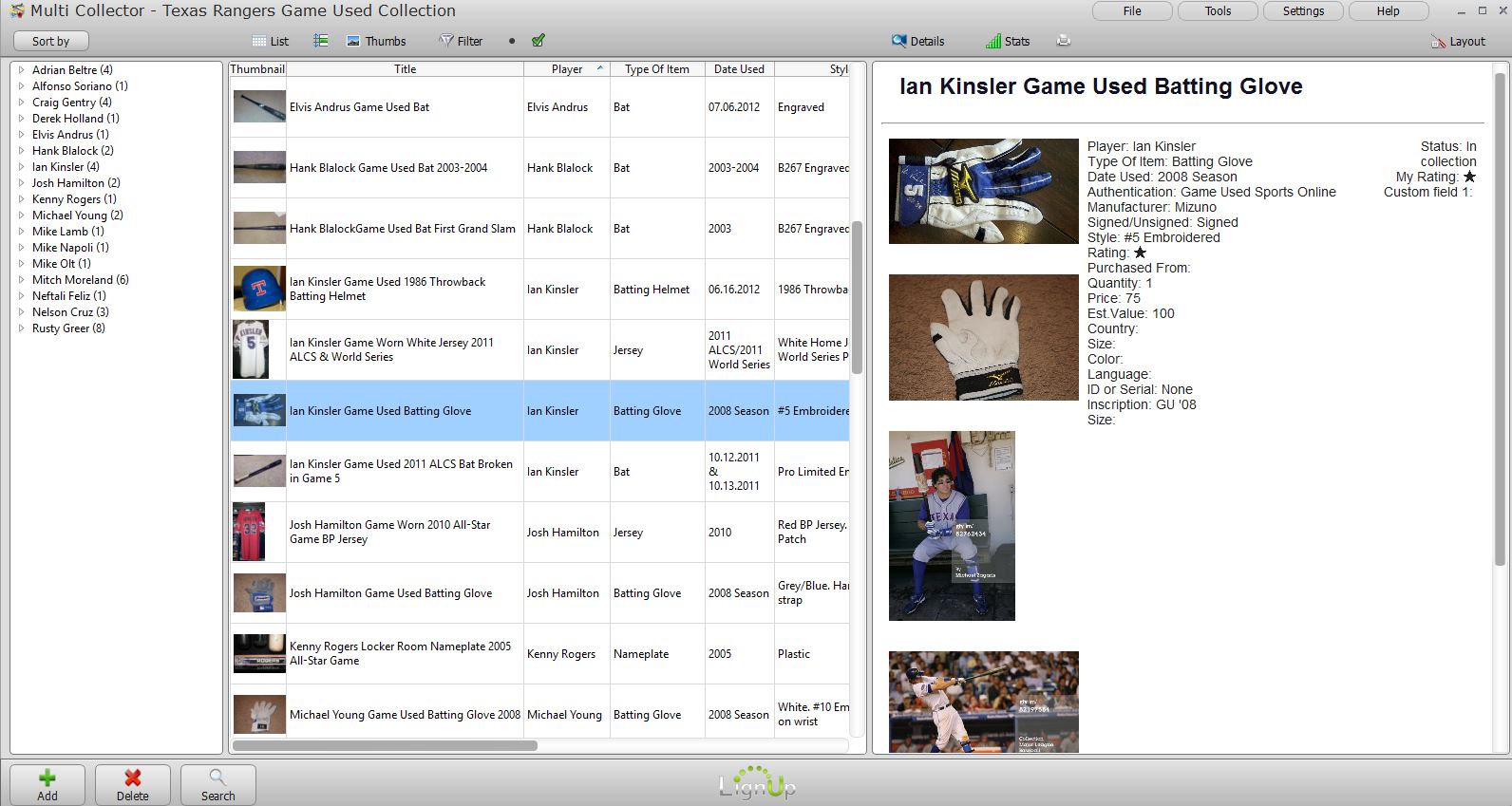Click the horizontal scrollbar under the item list
Image resolution: width=1512 pixels, height=806 pixels.
385,745
